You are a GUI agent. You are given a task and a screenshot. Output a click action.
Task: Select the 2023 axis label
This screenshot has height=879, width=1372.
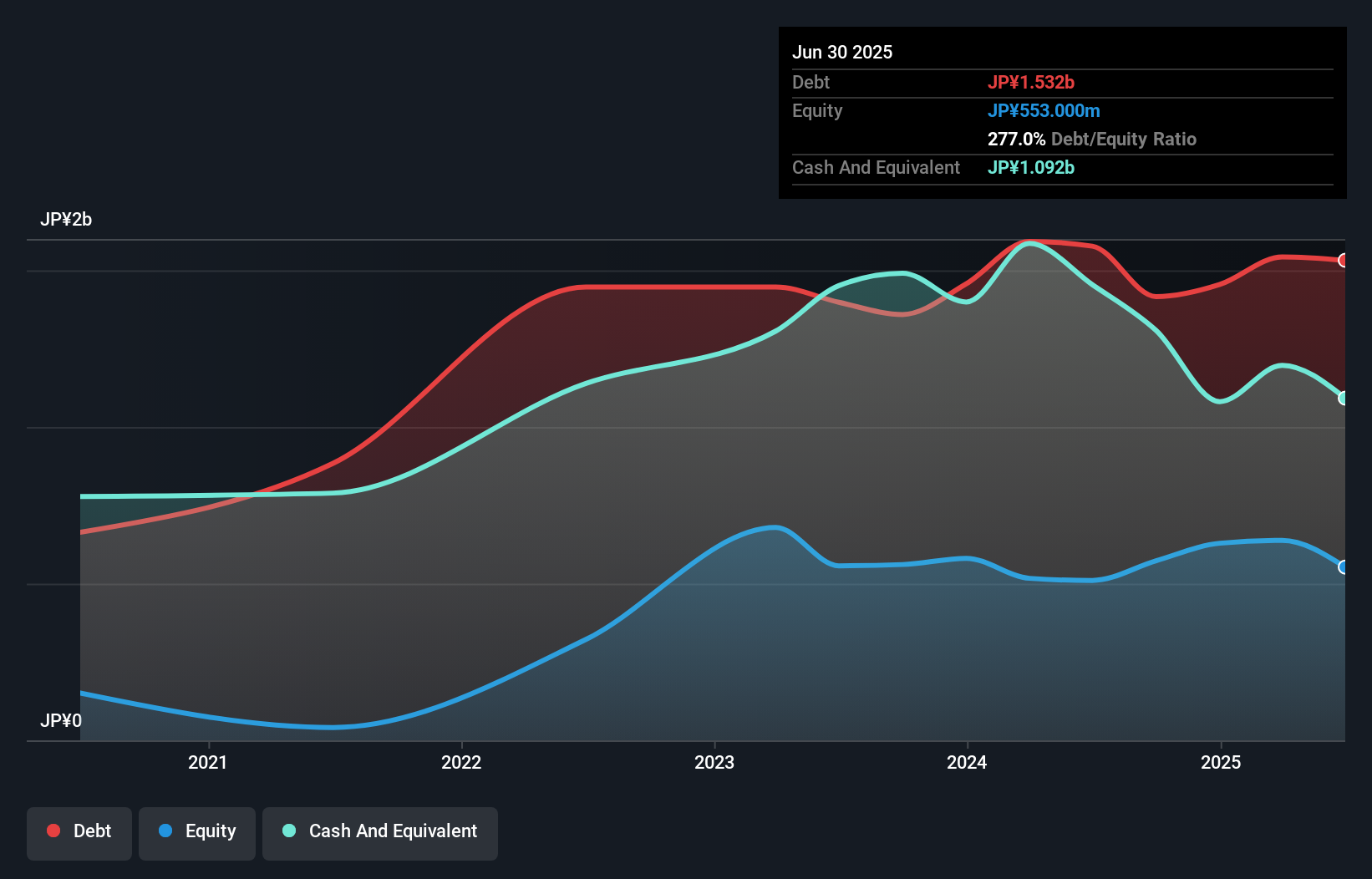click(x=715, y=761)
